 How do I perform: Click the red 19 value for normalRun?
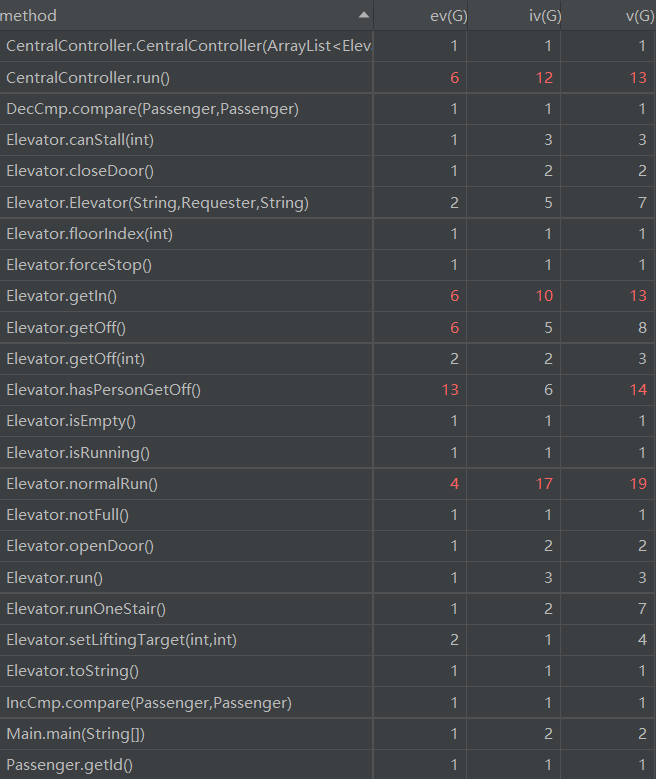point(638,483)
